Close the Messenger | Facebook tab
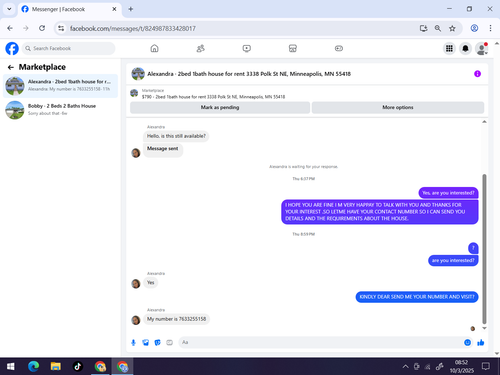 pyautogui.click(x=114, y=9)
